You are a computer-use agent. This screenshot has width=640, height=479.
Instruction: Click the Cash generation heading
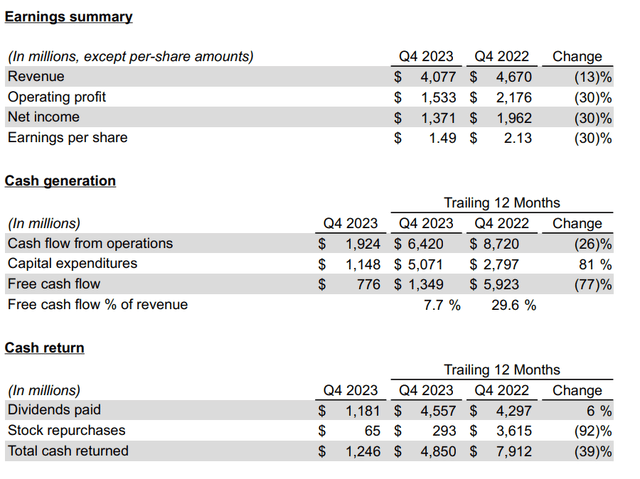click(60, 181)
